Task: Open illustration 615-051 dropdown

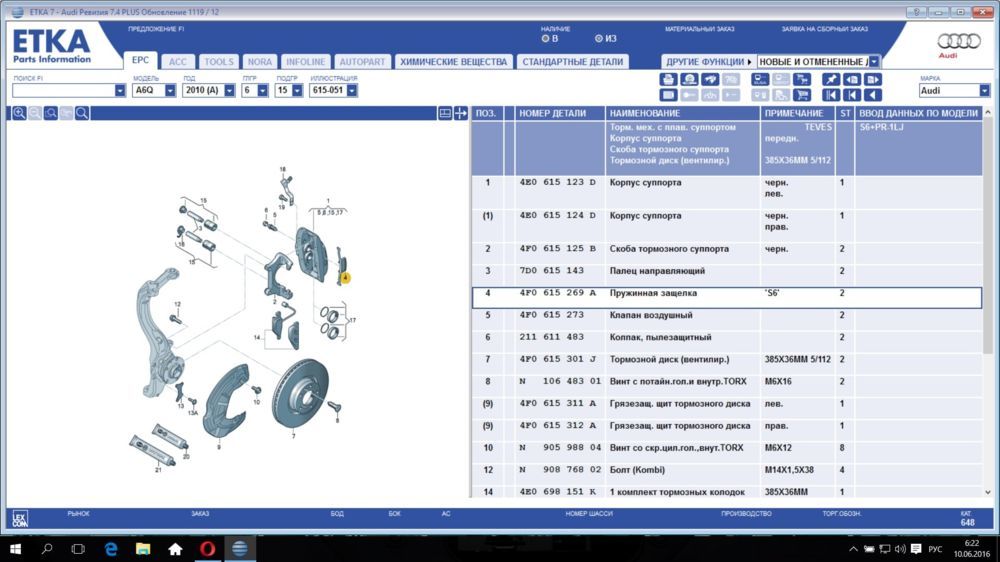Action: pos(352,91)
